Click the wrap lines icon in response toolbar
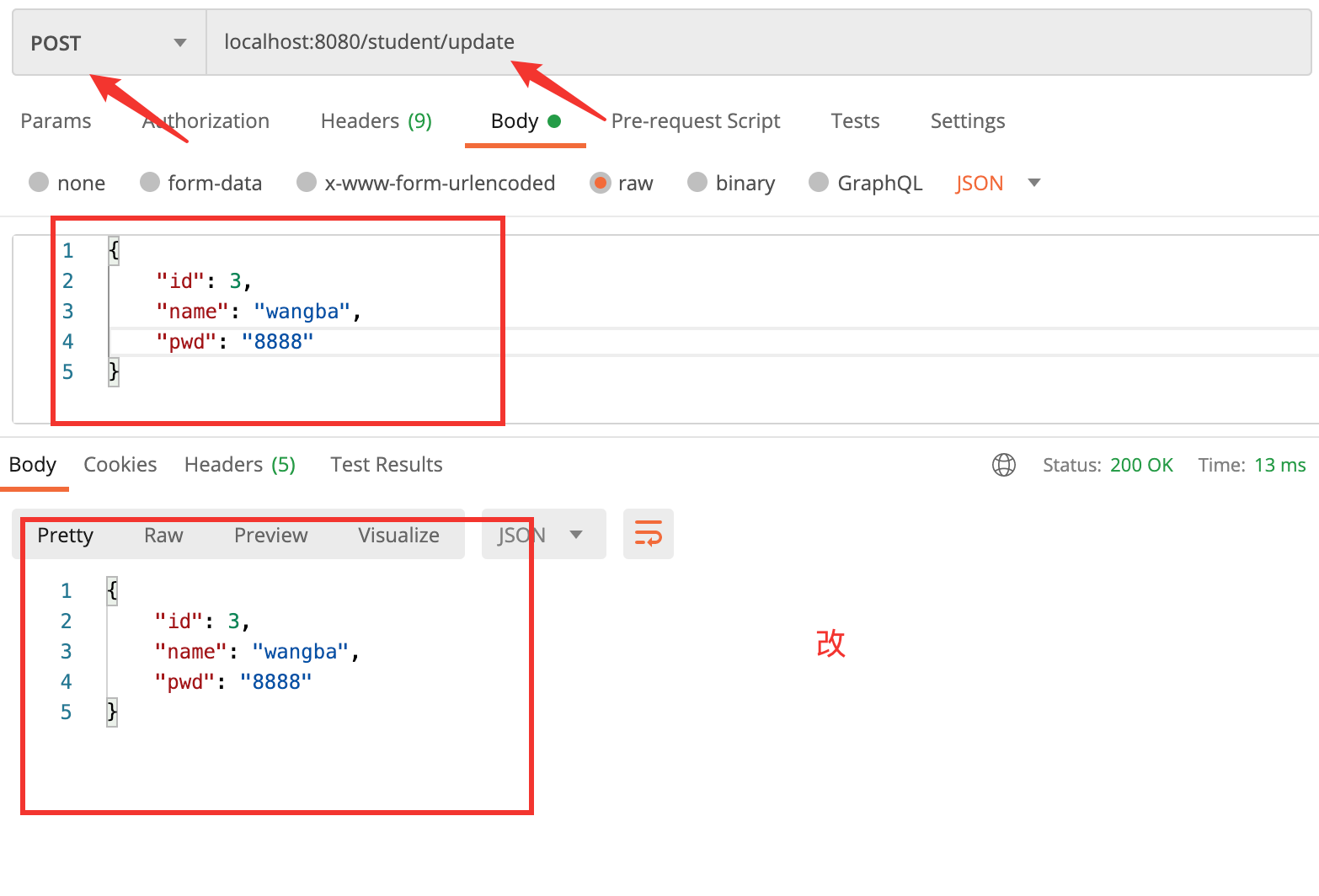1319x896 pixels. pyautogui.click(x=648, y=534)
